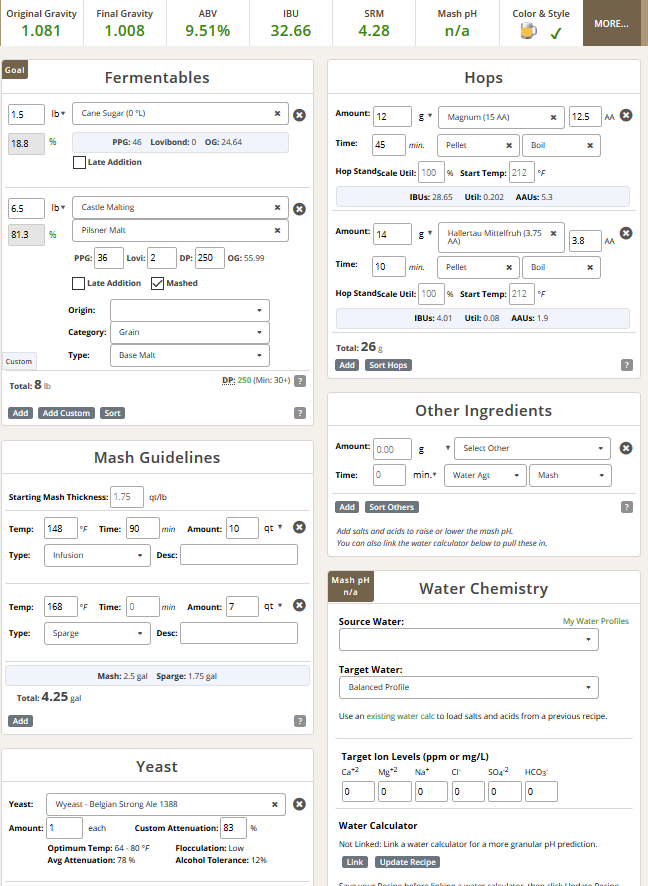The width and height of the screenshot is (648, 886).
Task: Remove the 148°F infusion mash step
Action: pos(299,527)
